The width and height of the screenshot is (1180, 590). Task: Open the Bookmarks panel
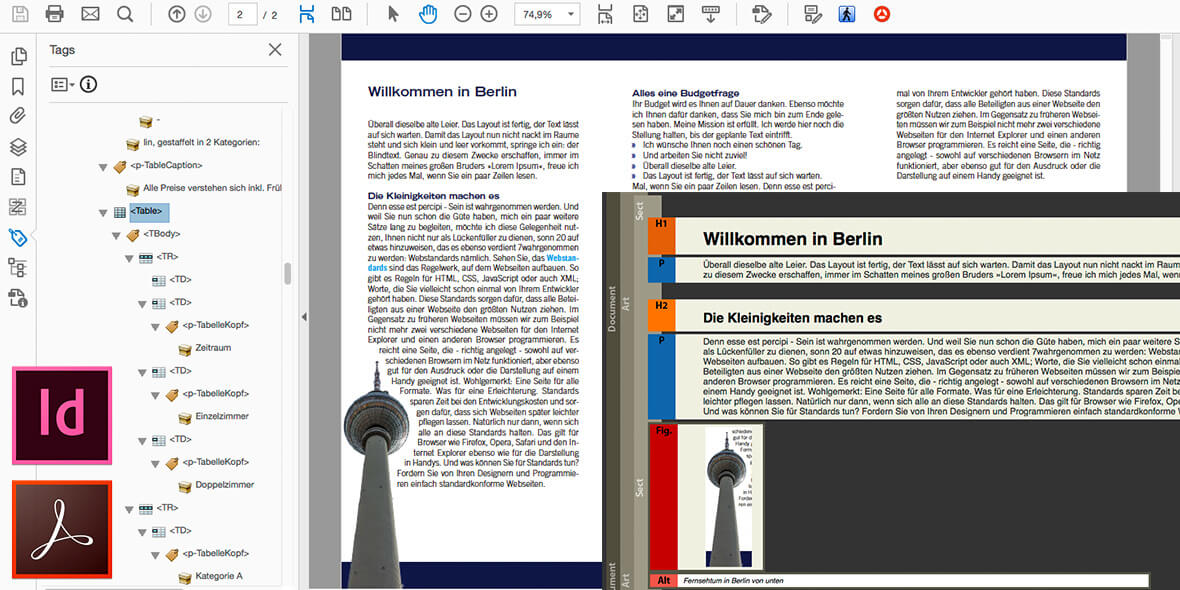20,87
